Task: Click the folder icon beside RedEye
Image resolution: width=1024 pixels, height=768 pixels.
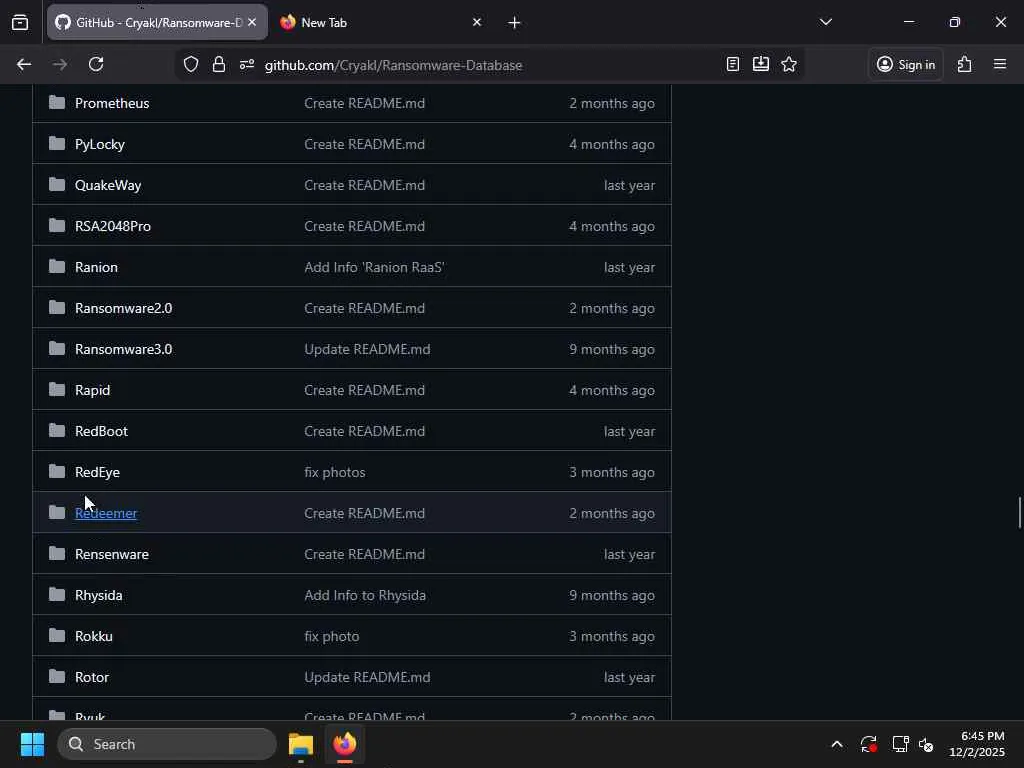Action: (57, 472)
